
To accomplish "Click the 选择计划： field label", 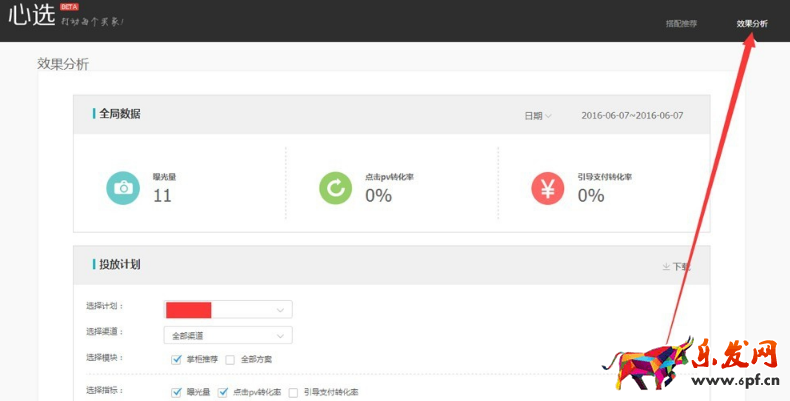I will pyautogui.click(x=105, y=306).
